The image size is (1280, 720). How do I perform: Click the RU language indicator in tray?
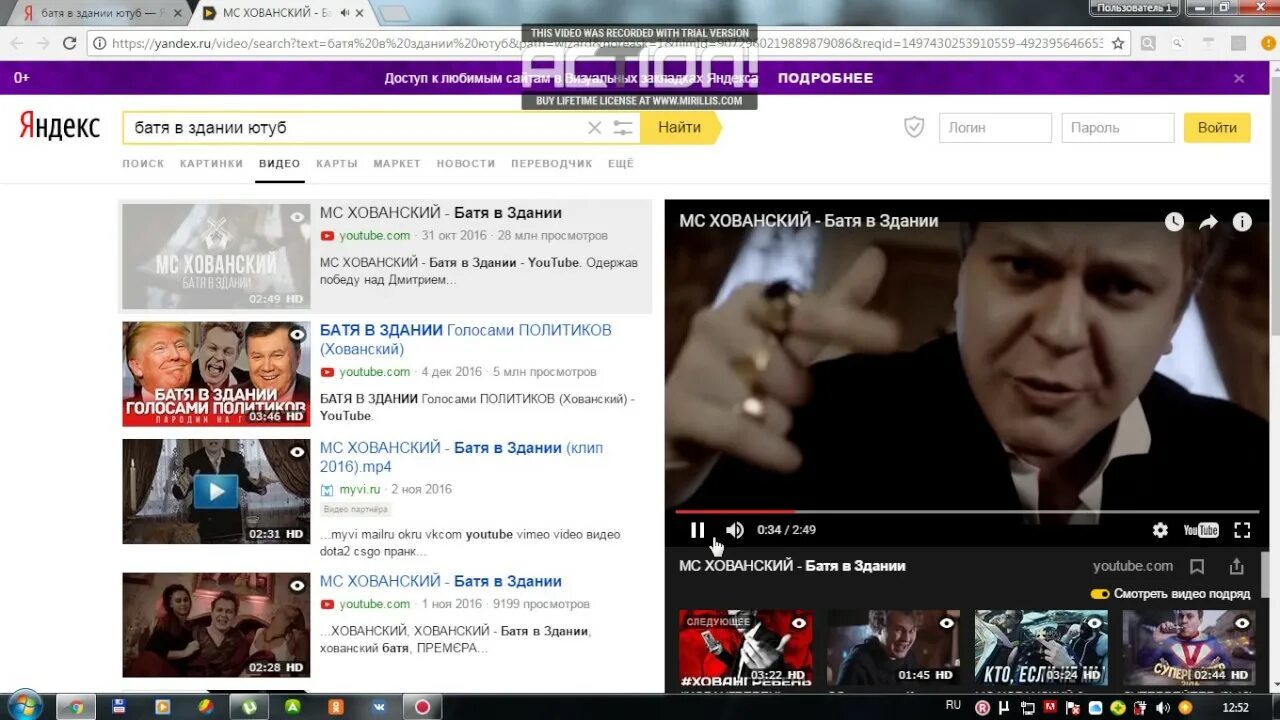953,705
